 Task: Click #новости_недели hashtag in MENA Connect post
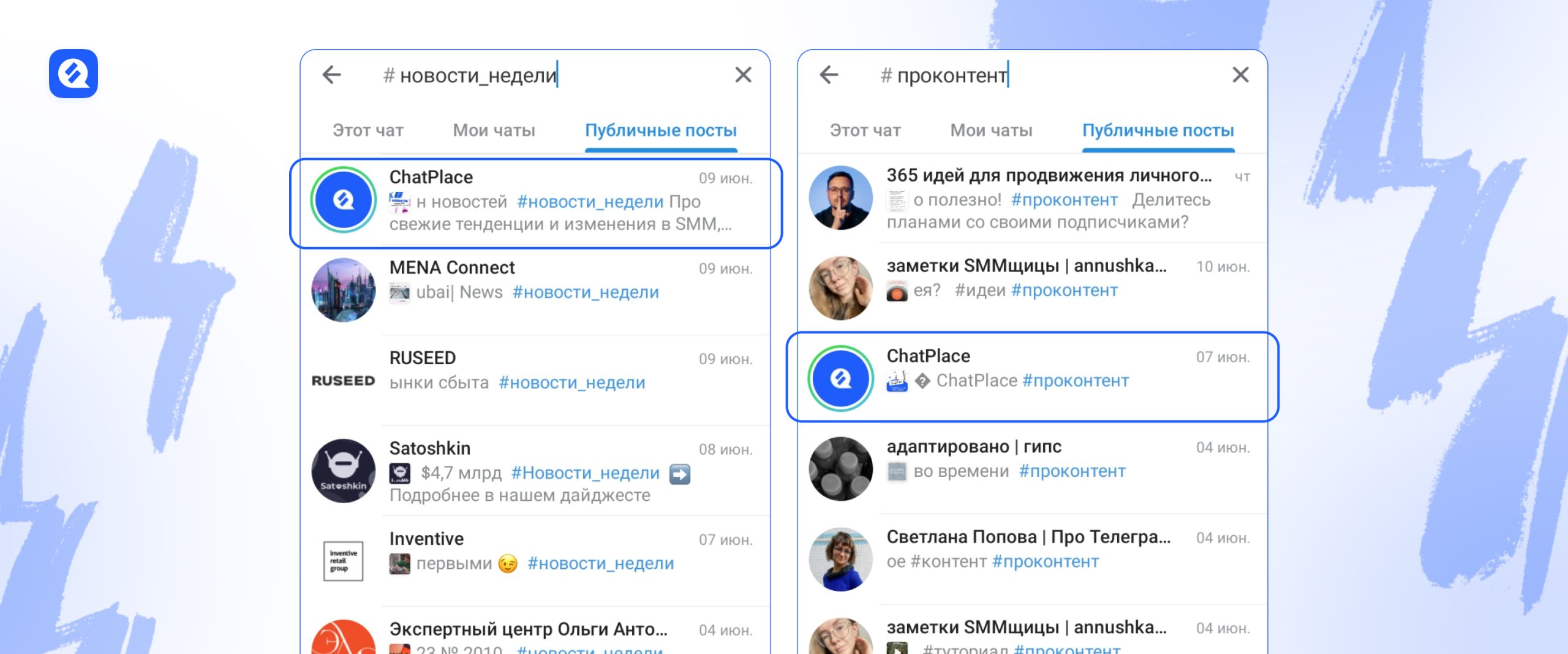[x=586, y=292]
